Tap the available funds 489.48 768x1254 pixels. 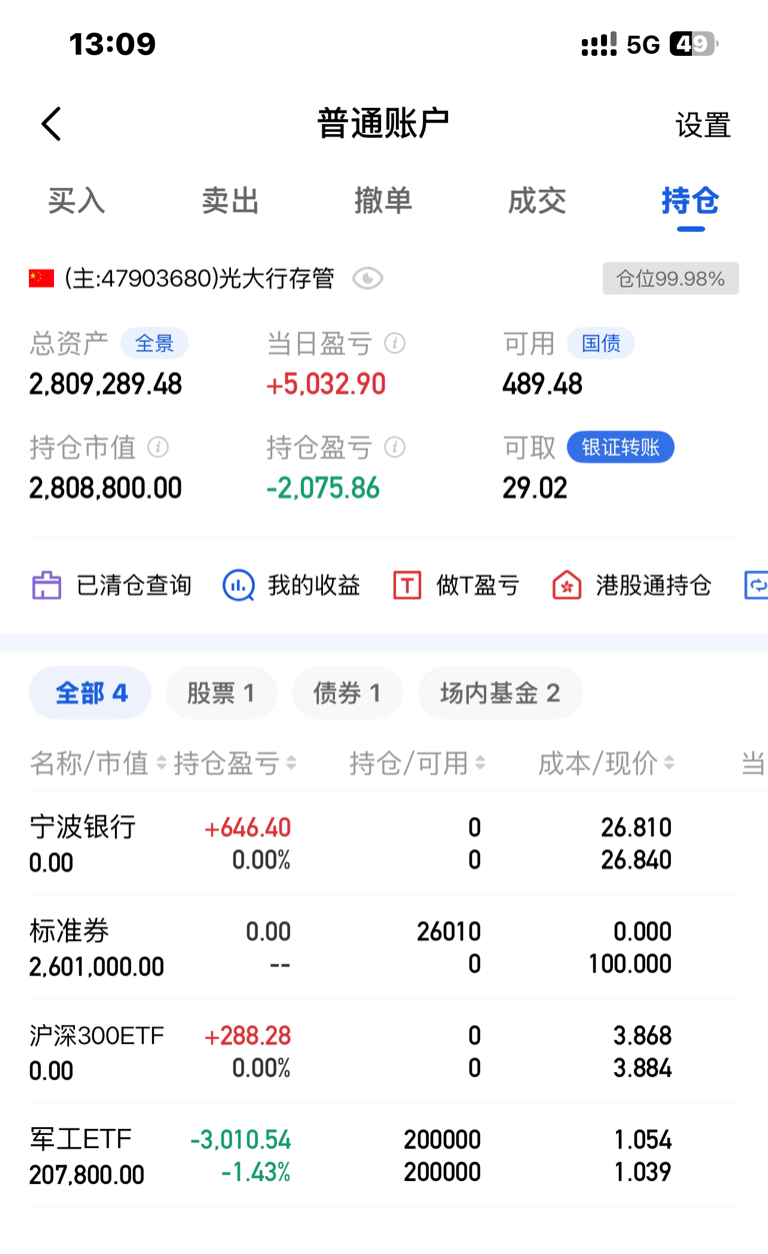(x=542, y=384)
